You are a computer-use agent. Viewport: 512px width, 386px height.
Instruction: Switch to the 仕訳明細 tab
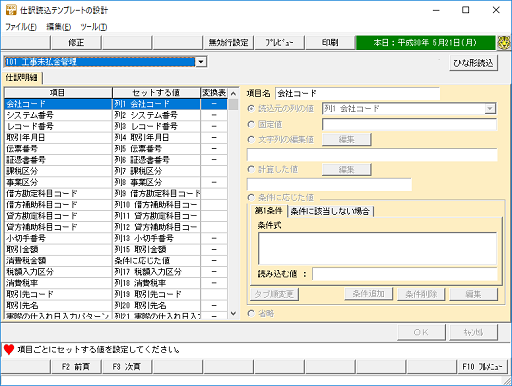[x=22, y=78]
